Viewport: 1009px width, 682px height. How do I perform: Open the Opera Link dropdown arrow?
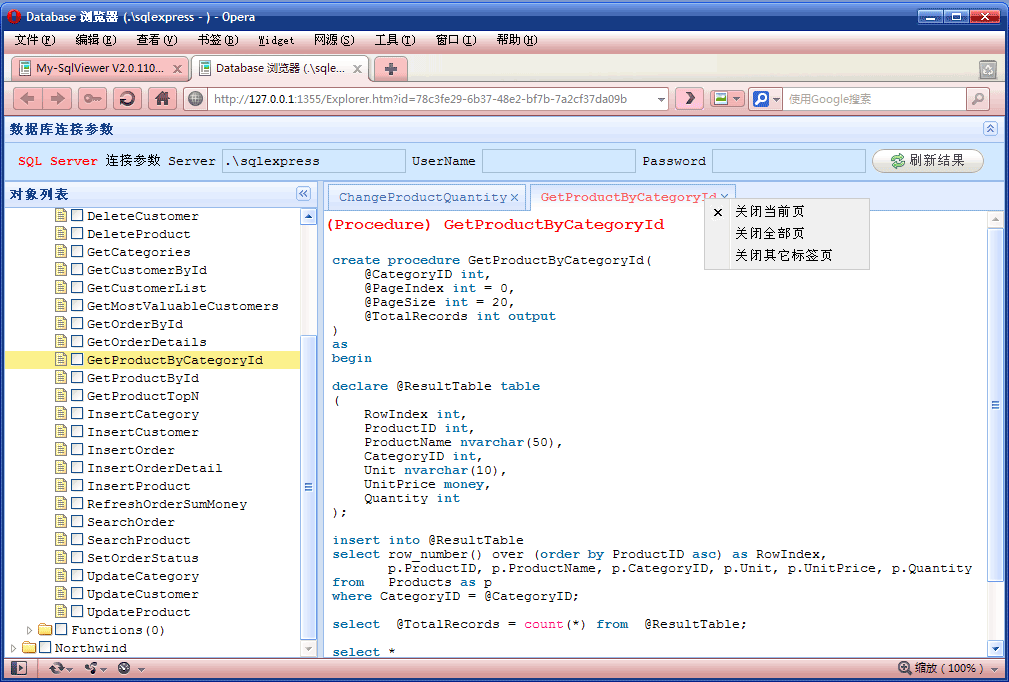coord(69,670)
